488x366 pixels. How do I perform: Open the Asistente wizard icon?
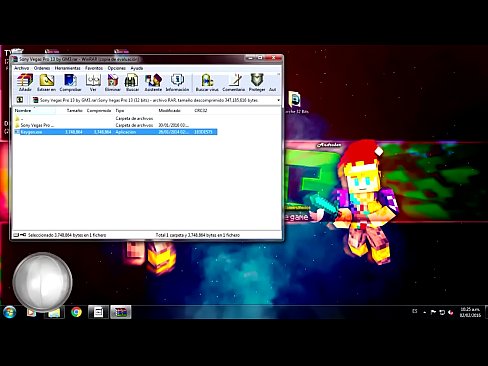coord(153,82)
